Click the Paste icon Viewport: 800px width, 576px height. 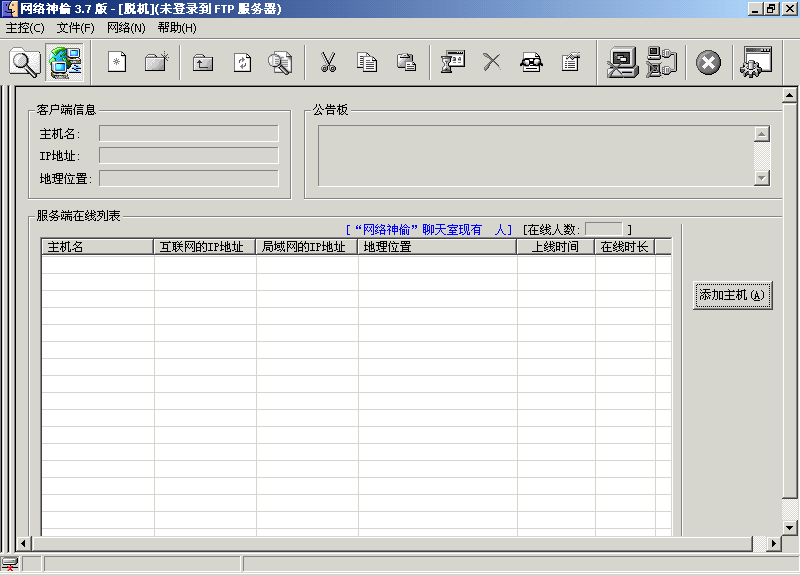coord(405,62)
